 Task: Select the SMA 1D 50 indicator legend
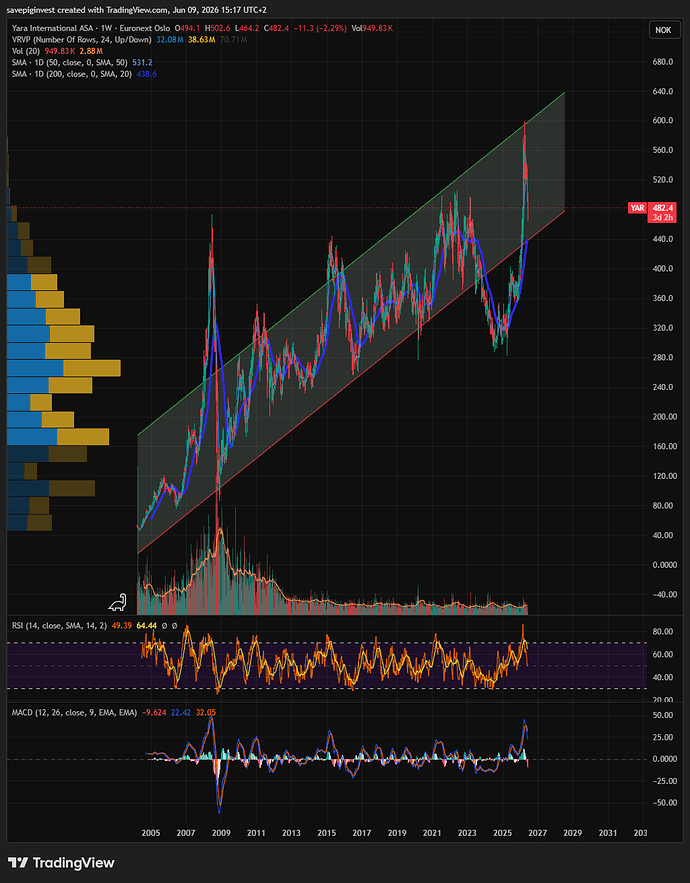click(x=70, y=62)
